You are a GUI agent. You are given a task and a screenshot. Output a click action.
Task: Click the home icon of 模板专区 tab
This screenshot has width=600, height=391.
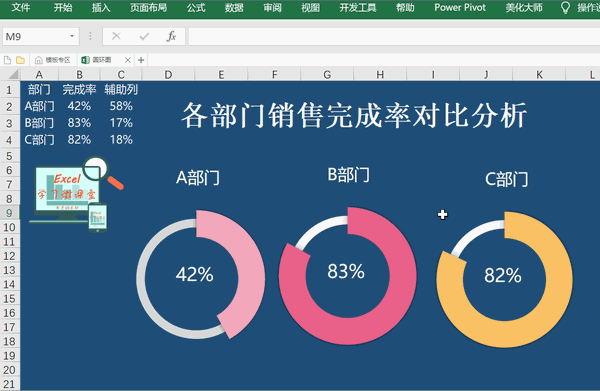pyautogui.click(x=39, y=60)
